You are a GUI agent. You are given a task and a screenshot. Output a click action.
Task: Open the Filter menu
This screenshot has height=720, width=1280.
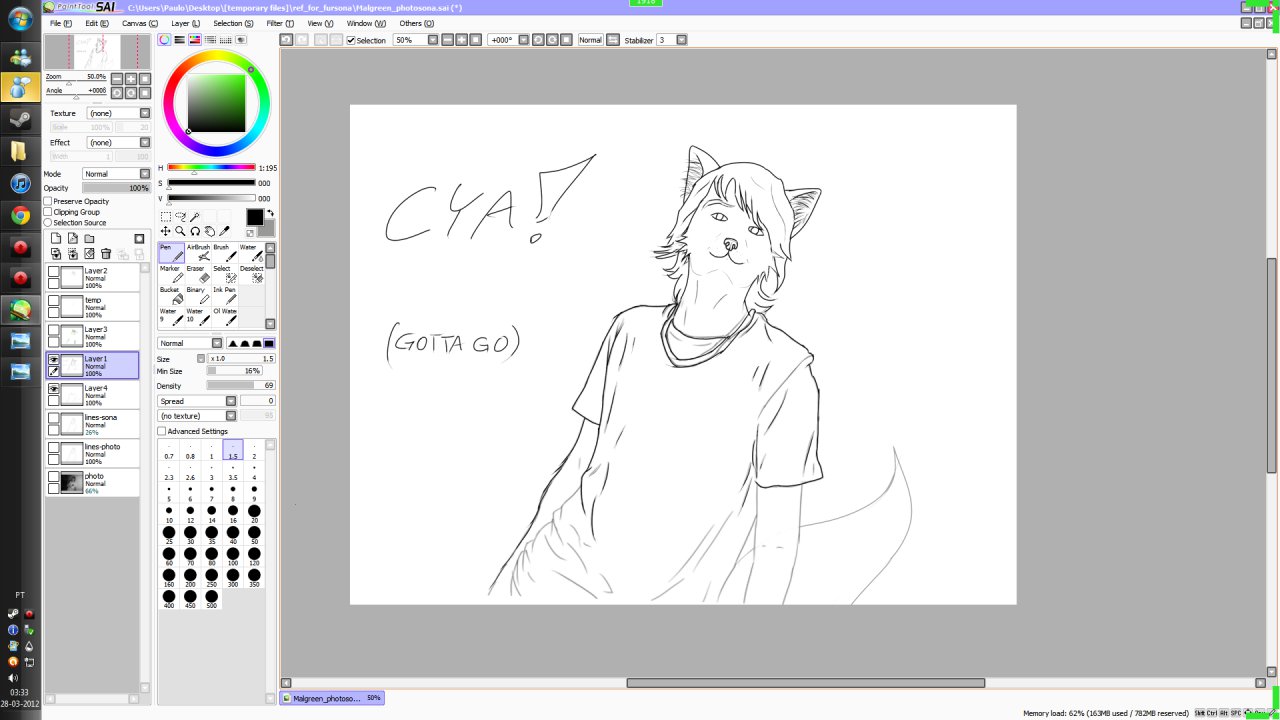click(281, 23)
